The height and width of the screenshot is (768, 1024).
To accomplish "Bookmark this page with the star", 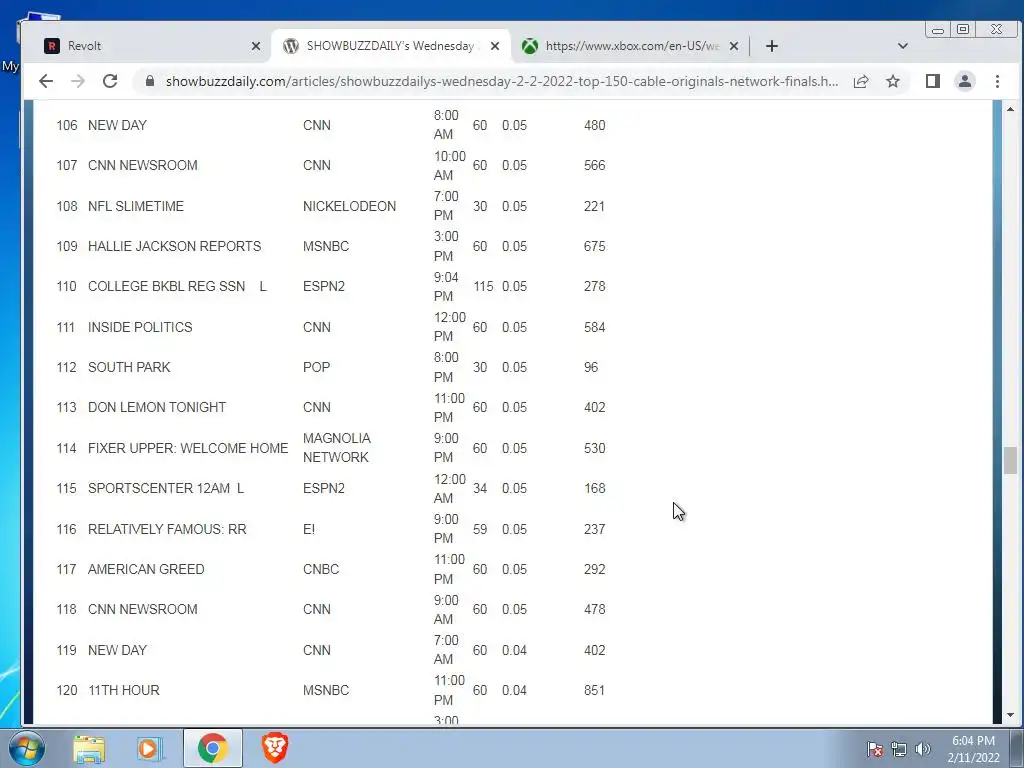I will [893, 81].
